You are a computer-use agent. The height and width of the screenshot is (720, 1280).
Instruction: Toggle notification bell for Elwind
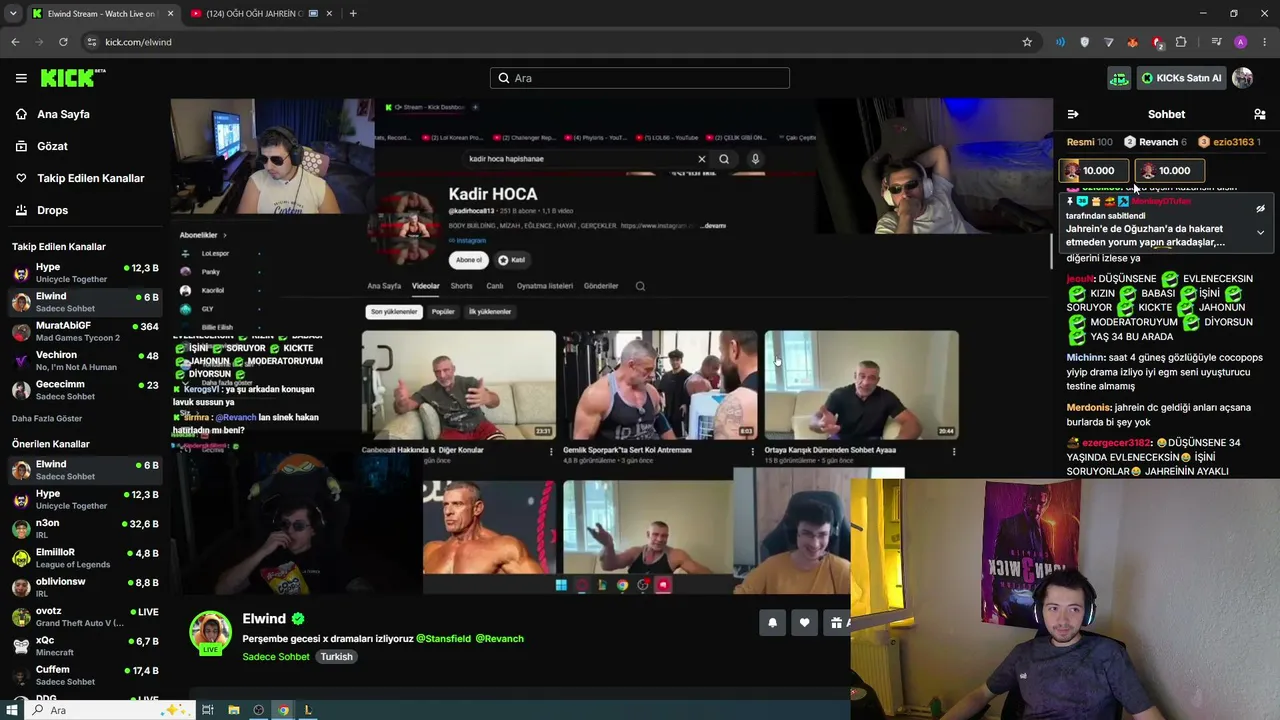pos(772,623)
